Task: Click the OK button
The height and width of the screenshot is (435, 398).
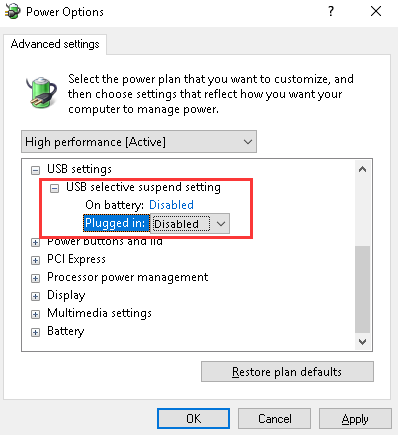Action: tap(193, 419)
